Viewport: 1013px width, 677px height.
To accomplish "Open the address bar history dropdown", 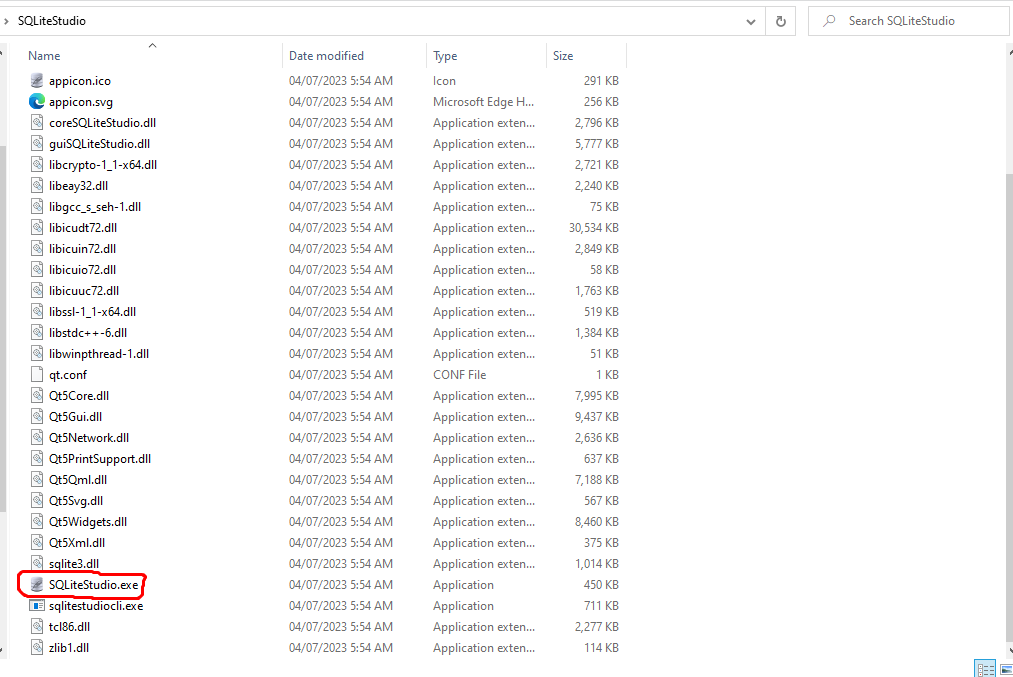I will click(751, 21).
